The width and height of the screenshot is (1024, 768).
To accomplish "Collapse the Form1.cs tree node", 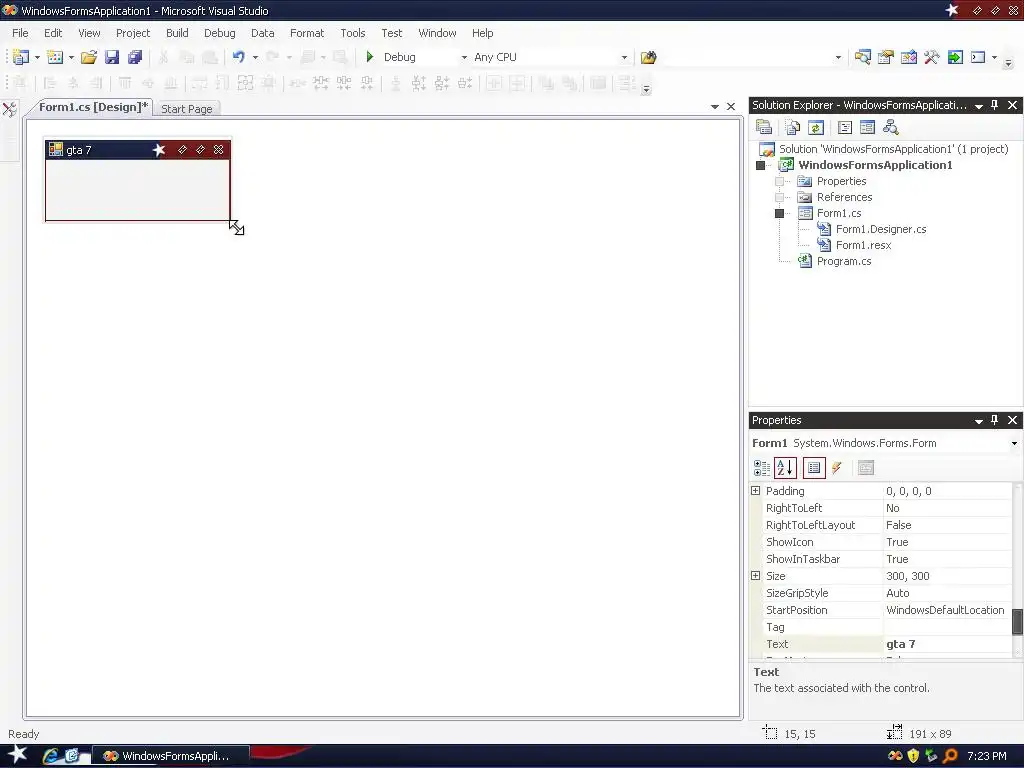I will tap(779, 214).
